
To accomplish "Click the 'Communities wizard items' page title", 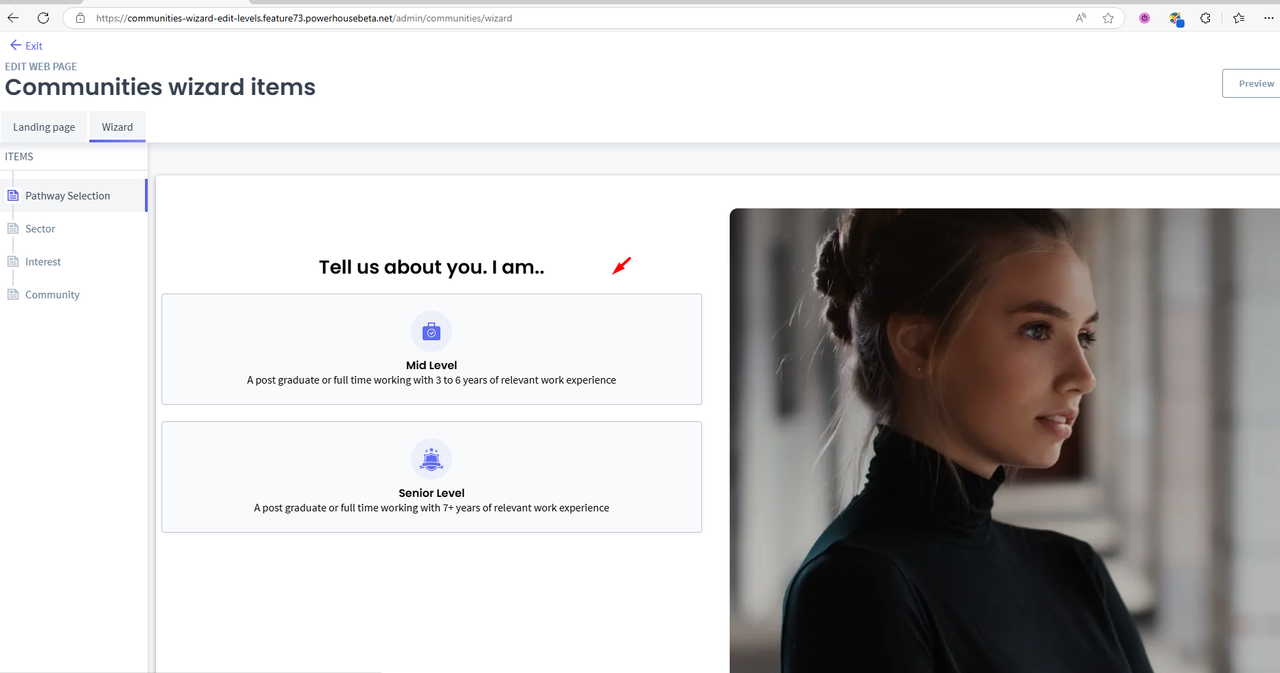I will (x=160, y=87).
